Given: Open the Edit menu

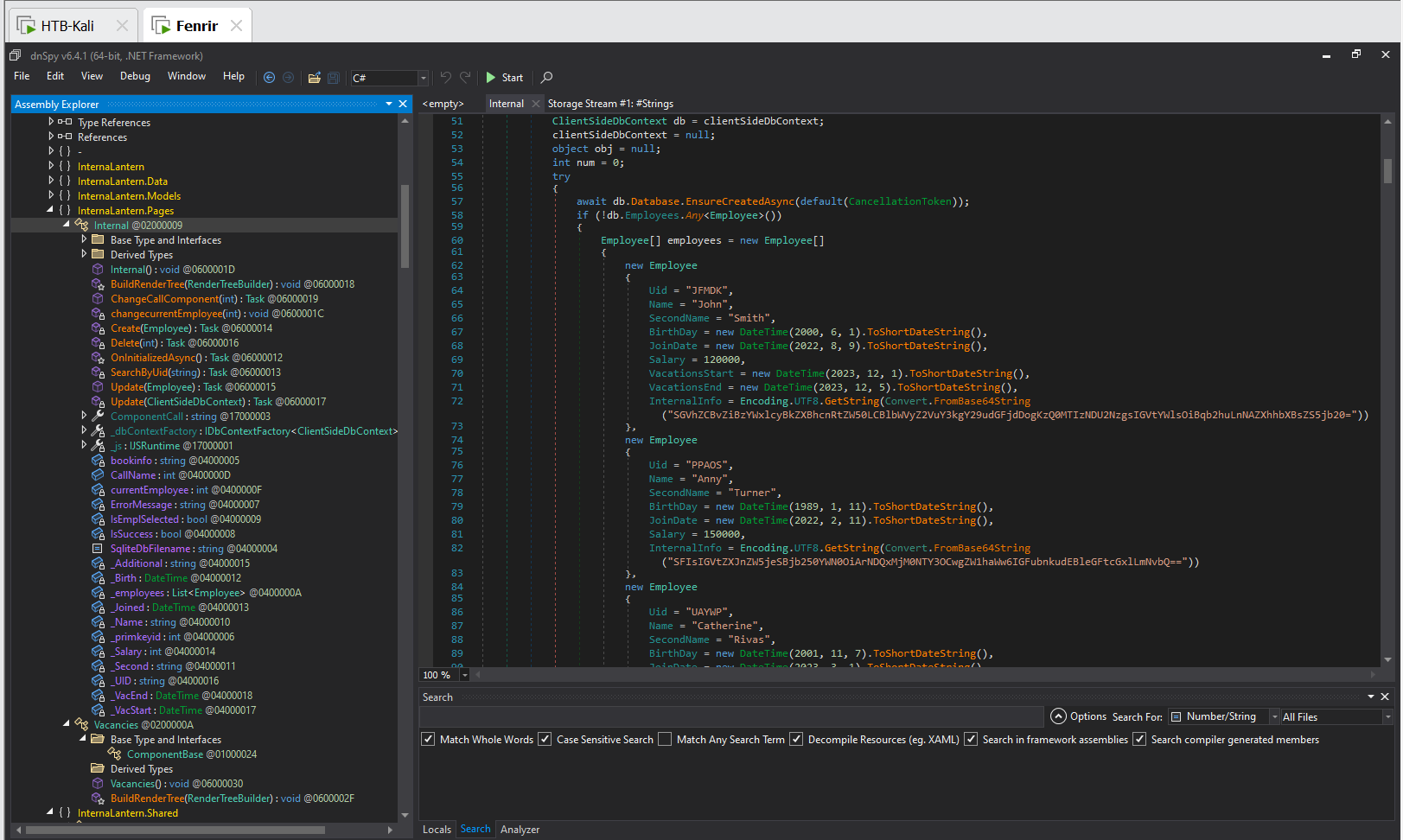Looking at the screenshot, I should click(x=55, y=76).
